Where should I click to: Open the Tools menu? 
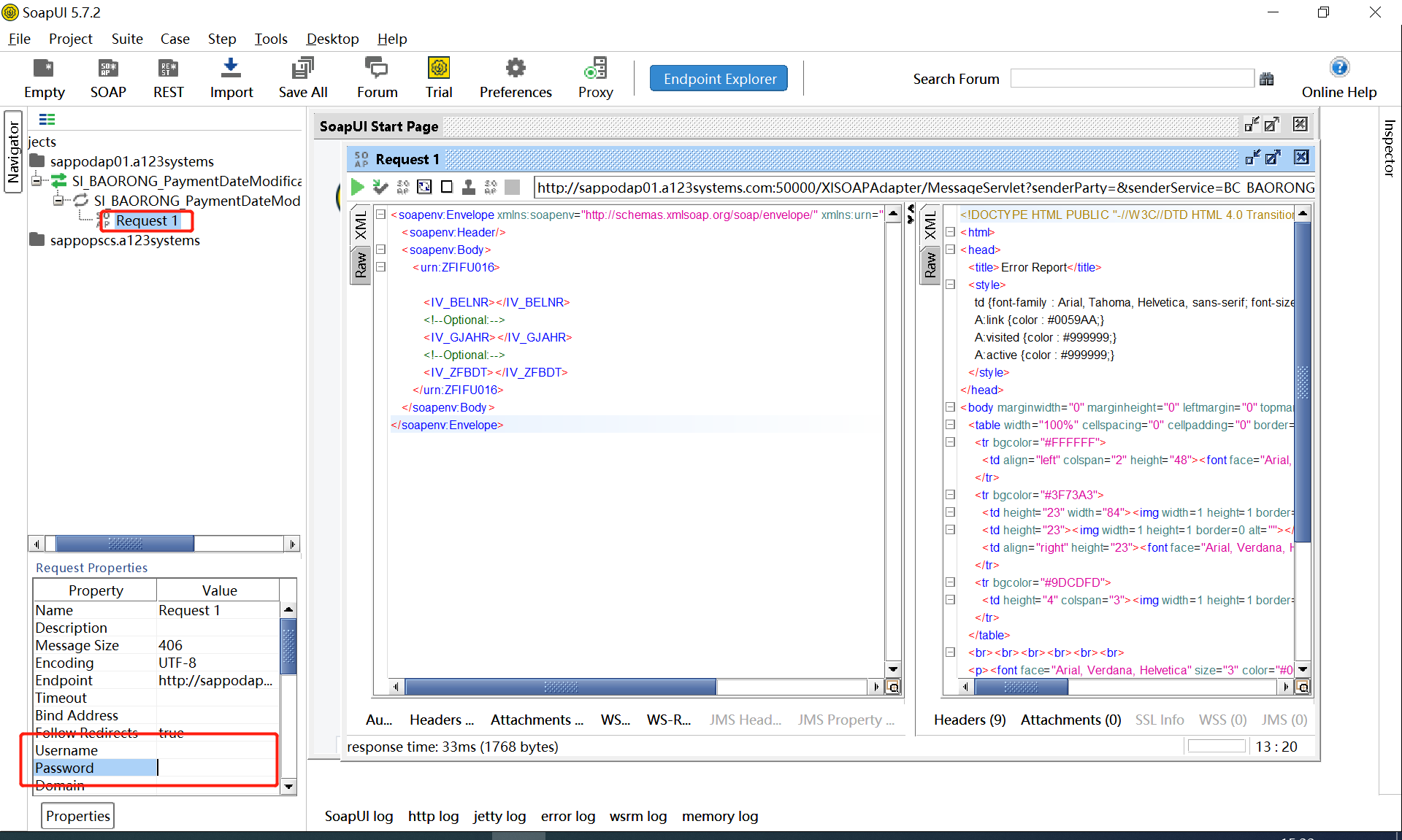270,39
